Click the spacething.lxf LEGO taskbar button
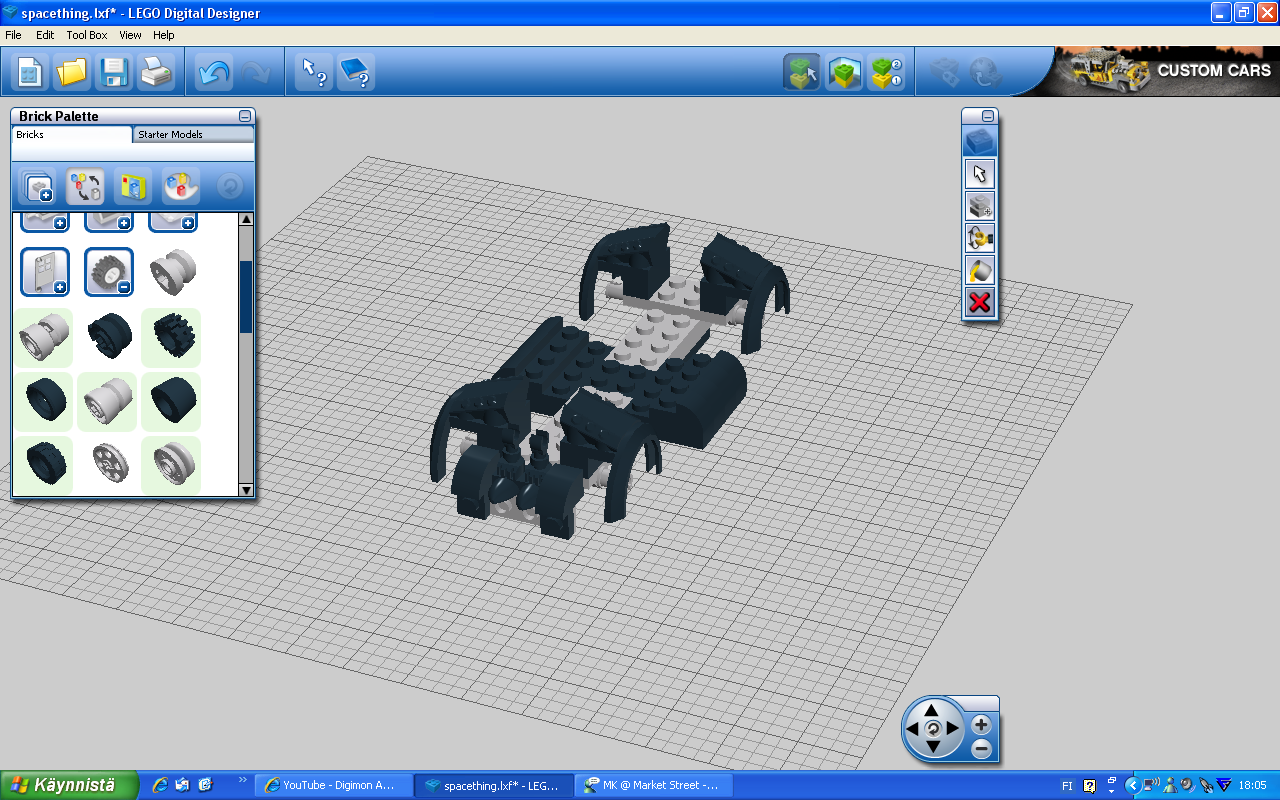 click(x=494, y=785)
